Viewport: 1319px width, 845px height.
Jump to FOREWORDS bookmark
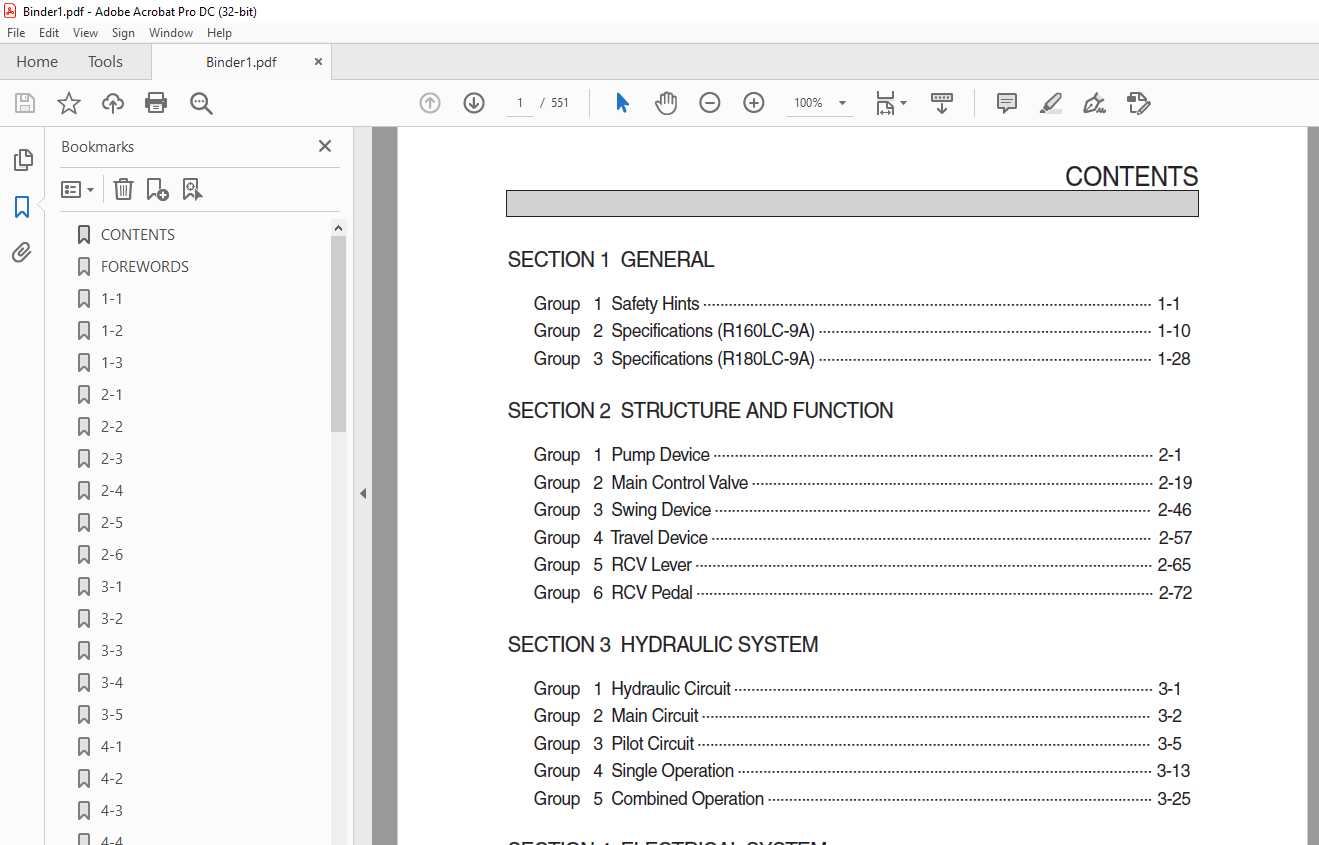pyautogui.click(x=145, y=267)
